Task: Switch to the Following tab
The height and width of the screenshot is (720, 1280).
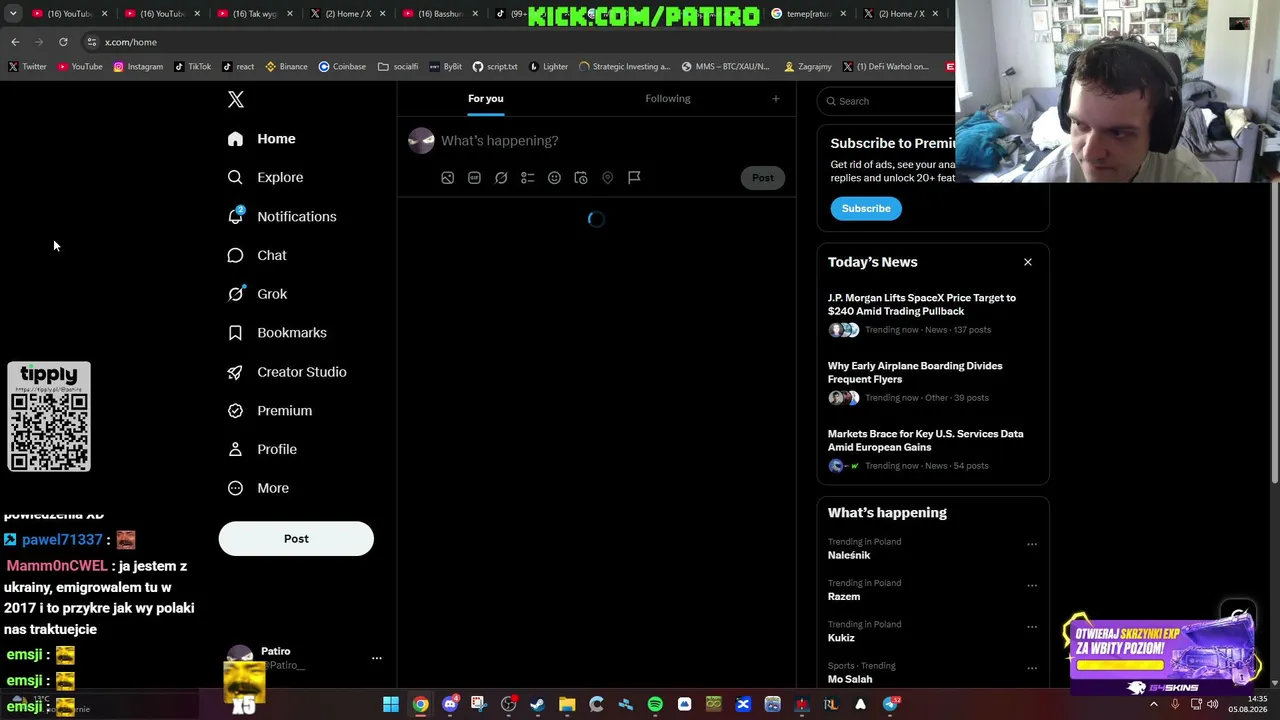Action: (x=668, y=99)
